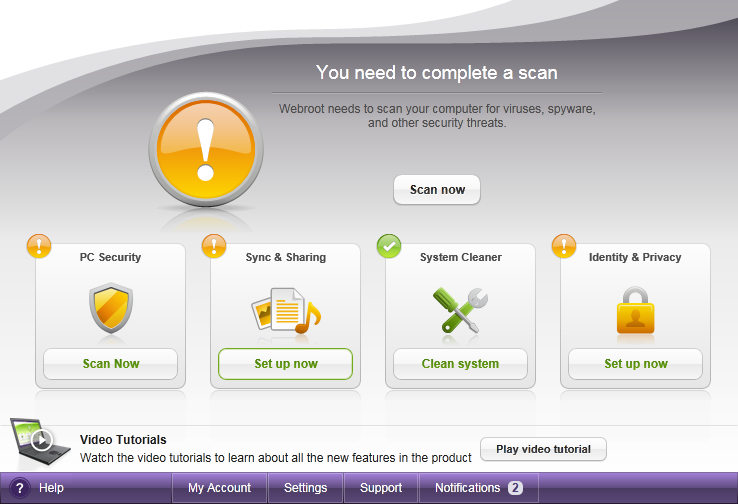The width and height of the screenshot is (738, 504).
Task: Click the purple Help question mark icon
Action: tap(20, 488)
